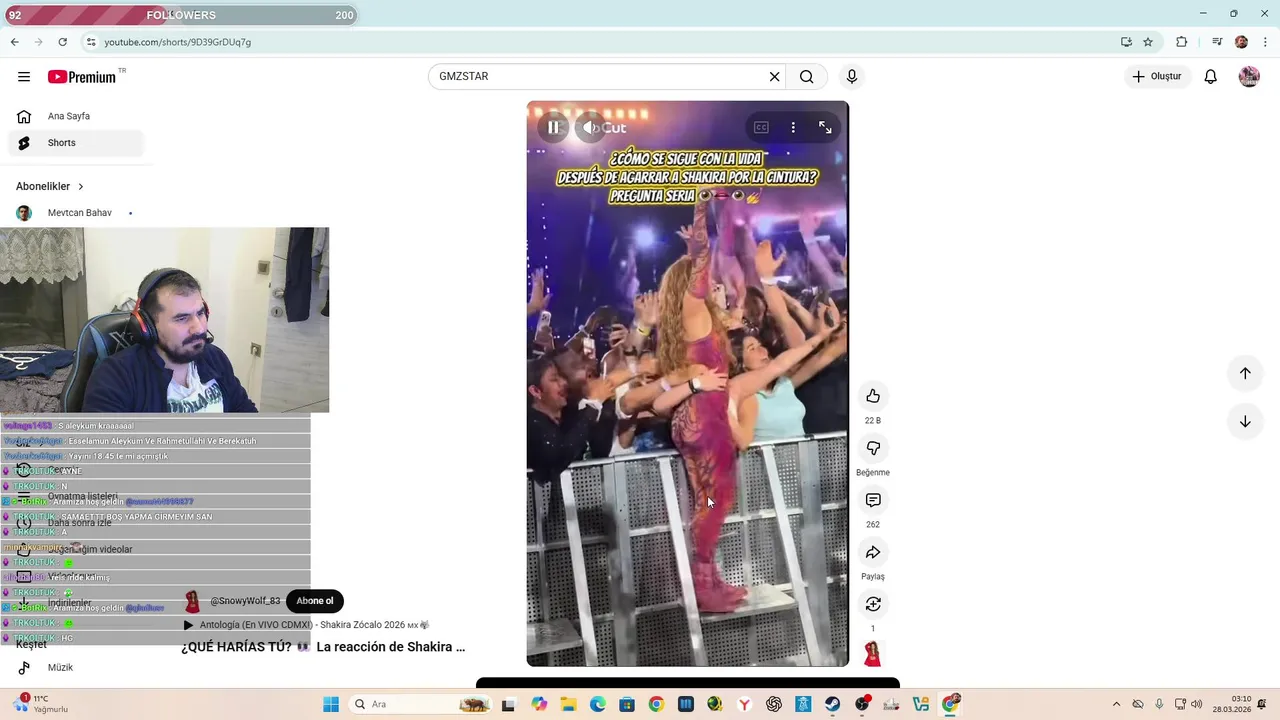View site information for youtube.com
The height and width of the screenshot is (720, 1280).
pos(90,42)
